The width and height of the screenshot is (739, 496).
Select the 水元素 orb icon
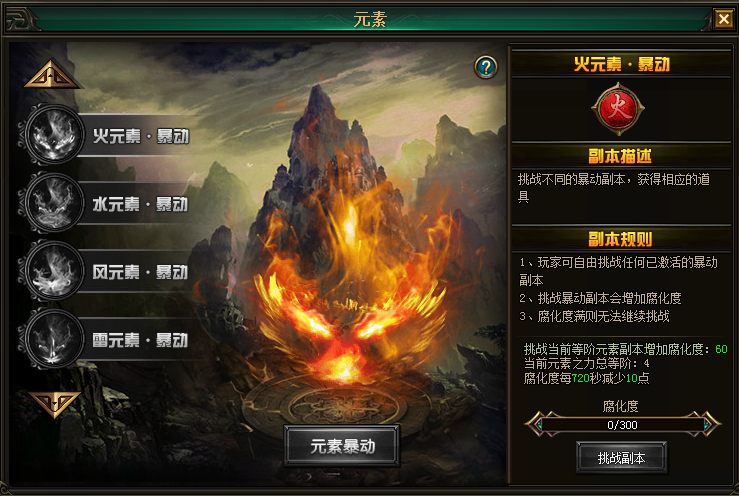coord(54,202)
